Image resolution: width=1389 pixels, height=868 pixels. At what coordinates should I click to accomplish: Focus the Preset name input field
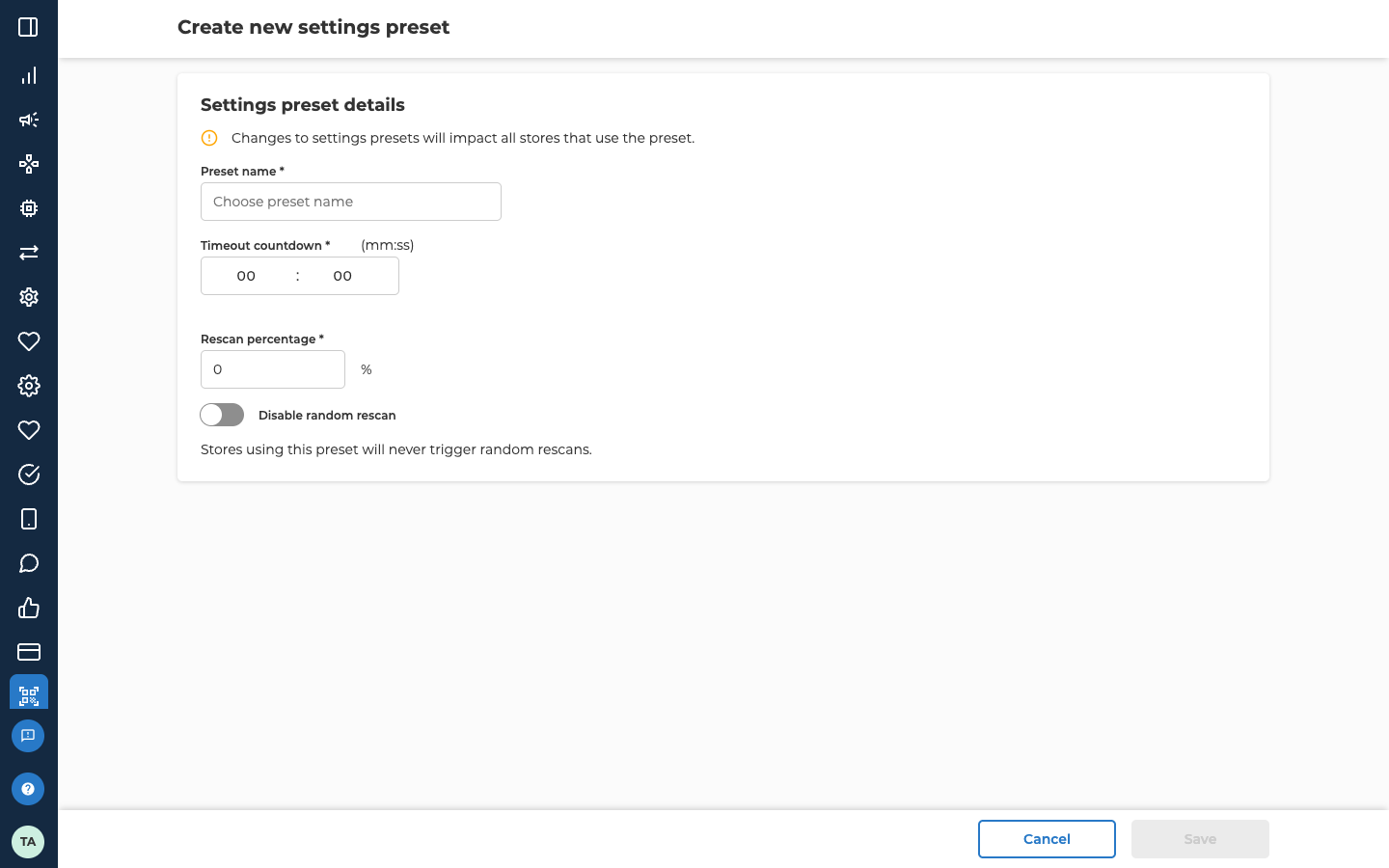point(351,202)
